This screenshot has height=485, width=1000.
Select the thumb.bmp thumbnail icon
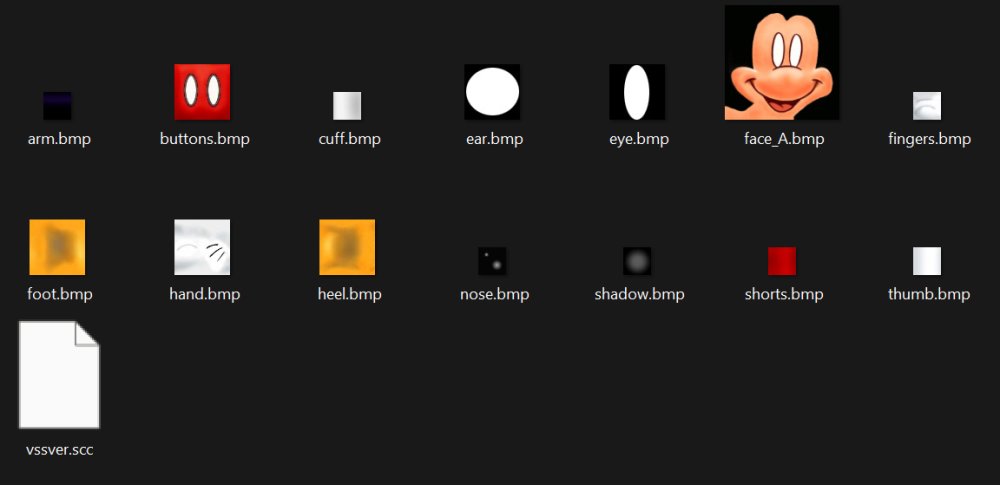[927, 261]
